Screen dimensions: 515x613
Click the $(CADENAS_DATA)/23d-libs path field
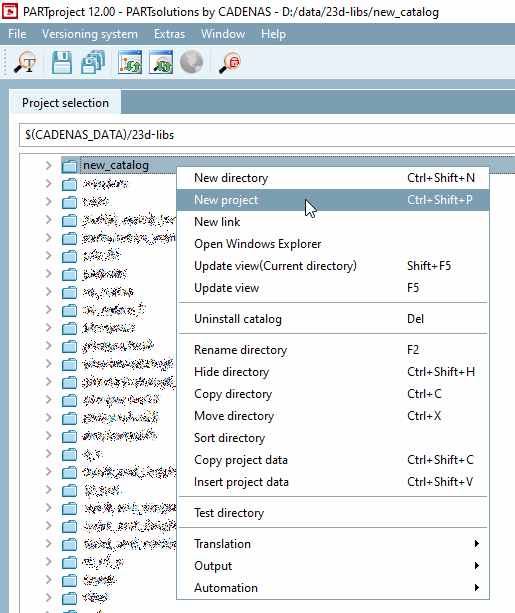click(x=267, y=135)
